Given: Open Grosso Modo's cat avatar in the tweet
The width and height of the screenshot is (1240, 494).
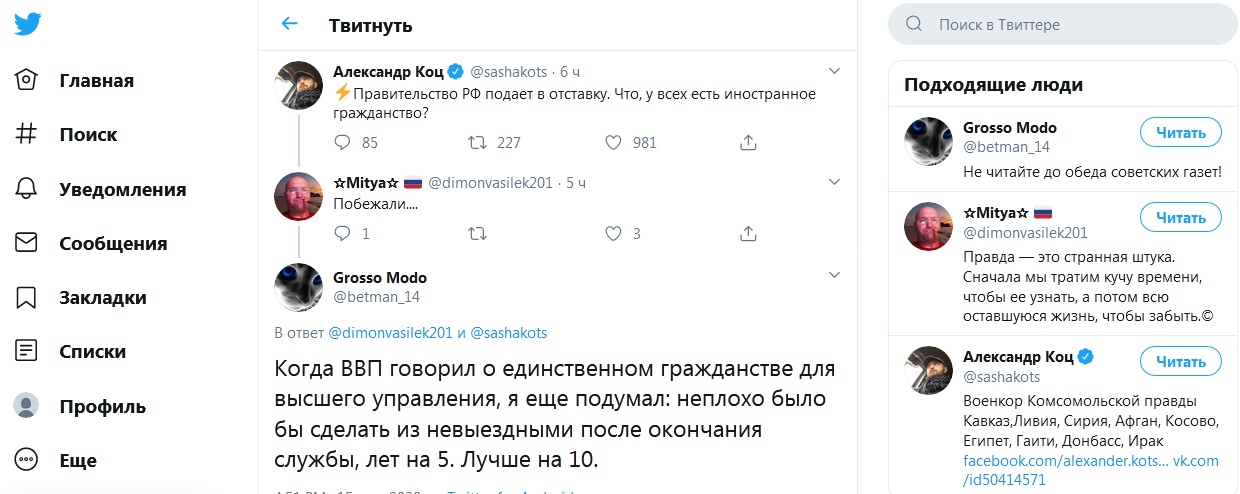Looking at the screenshot, I should click(298, 285).
